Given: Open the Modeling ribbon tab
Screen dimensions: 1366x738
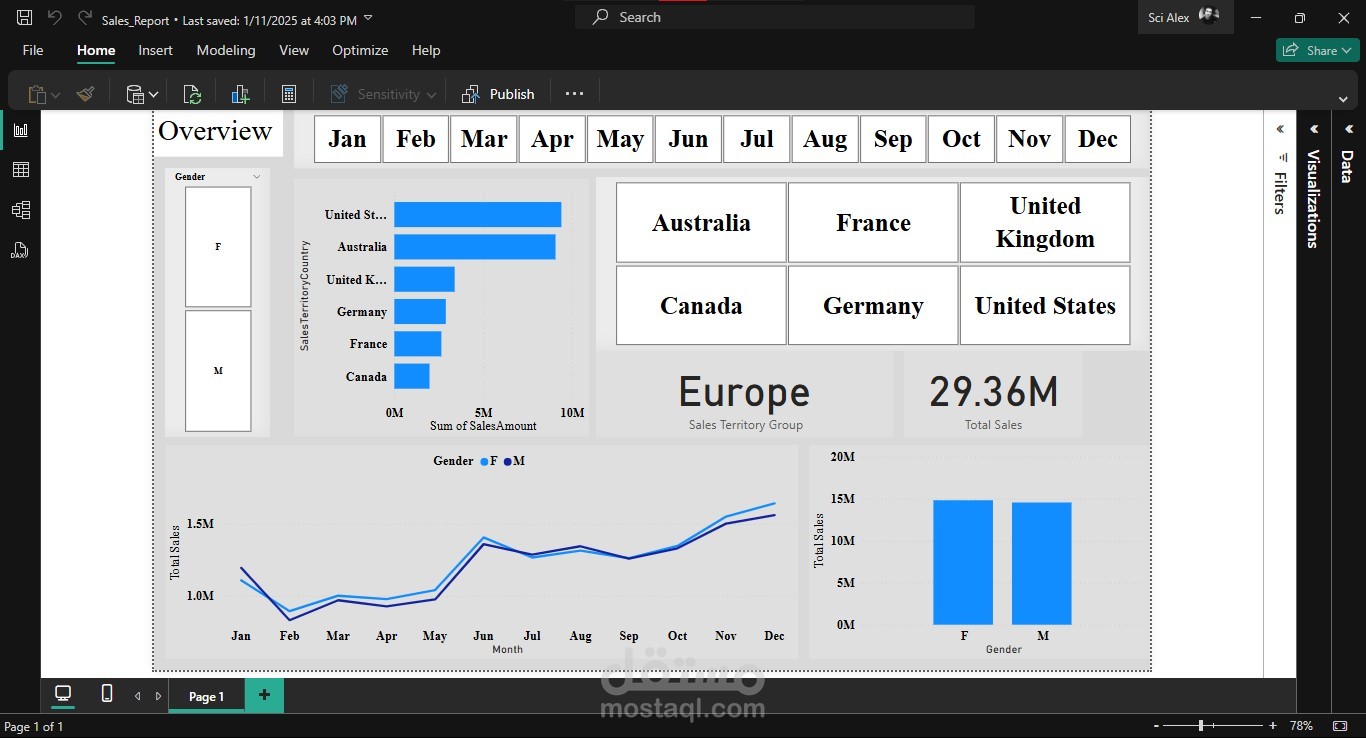Looking at the screenshot, I should (226, 50).
